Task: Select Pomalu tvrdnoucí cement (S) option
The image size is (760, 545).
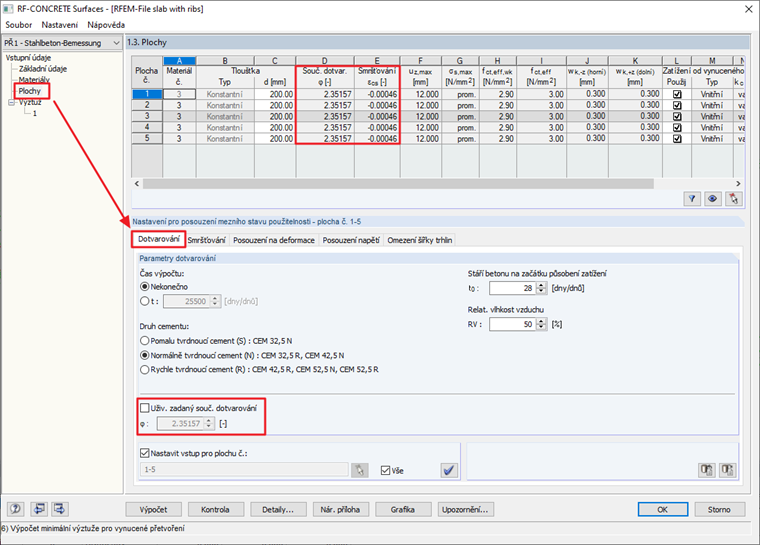Action: 144,341
